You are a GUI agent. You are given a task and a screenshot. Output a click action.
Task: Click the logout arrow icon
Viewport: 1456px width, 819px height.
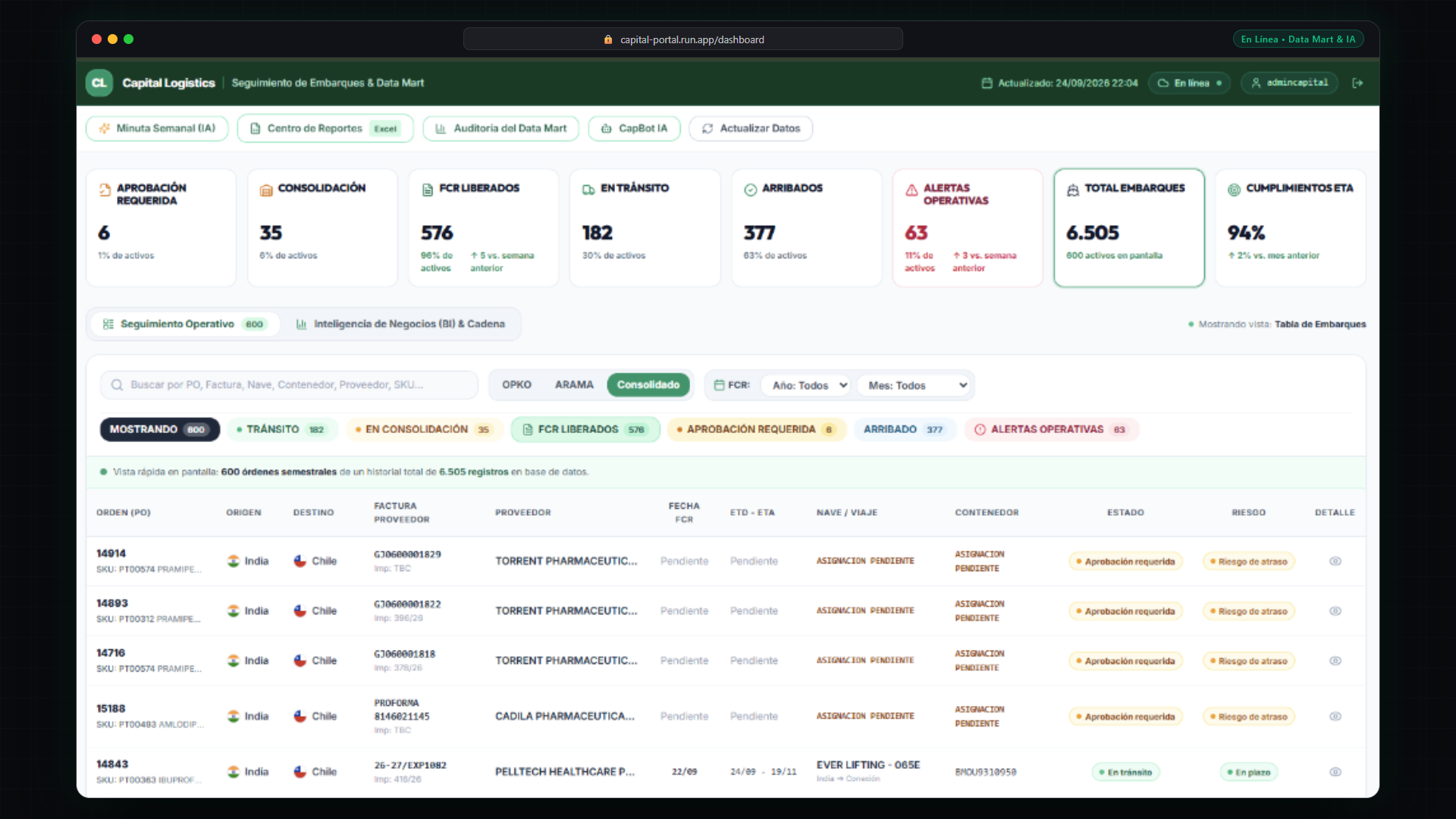1357,83
